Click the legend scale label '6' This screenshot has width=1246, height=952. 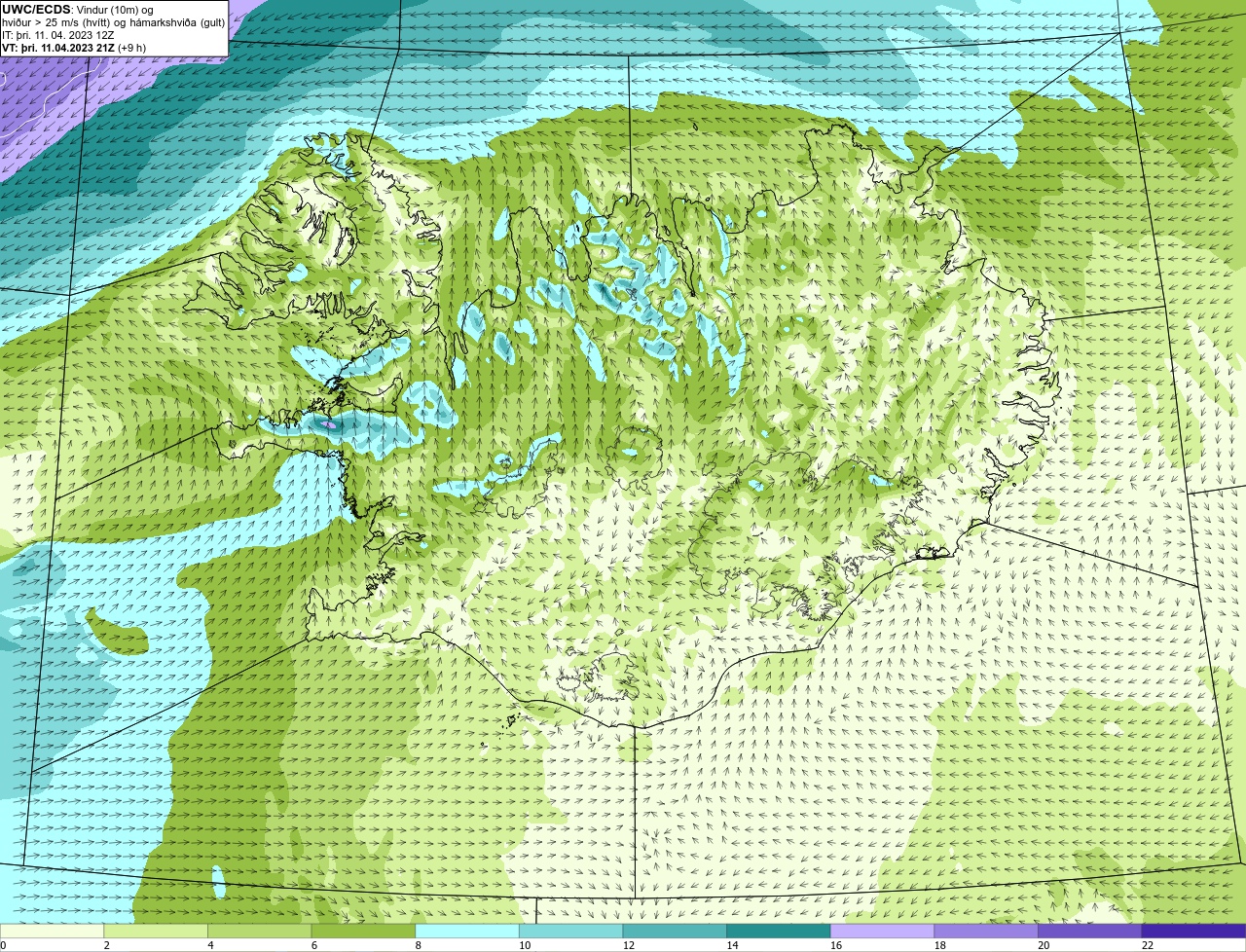click(314, 945)
